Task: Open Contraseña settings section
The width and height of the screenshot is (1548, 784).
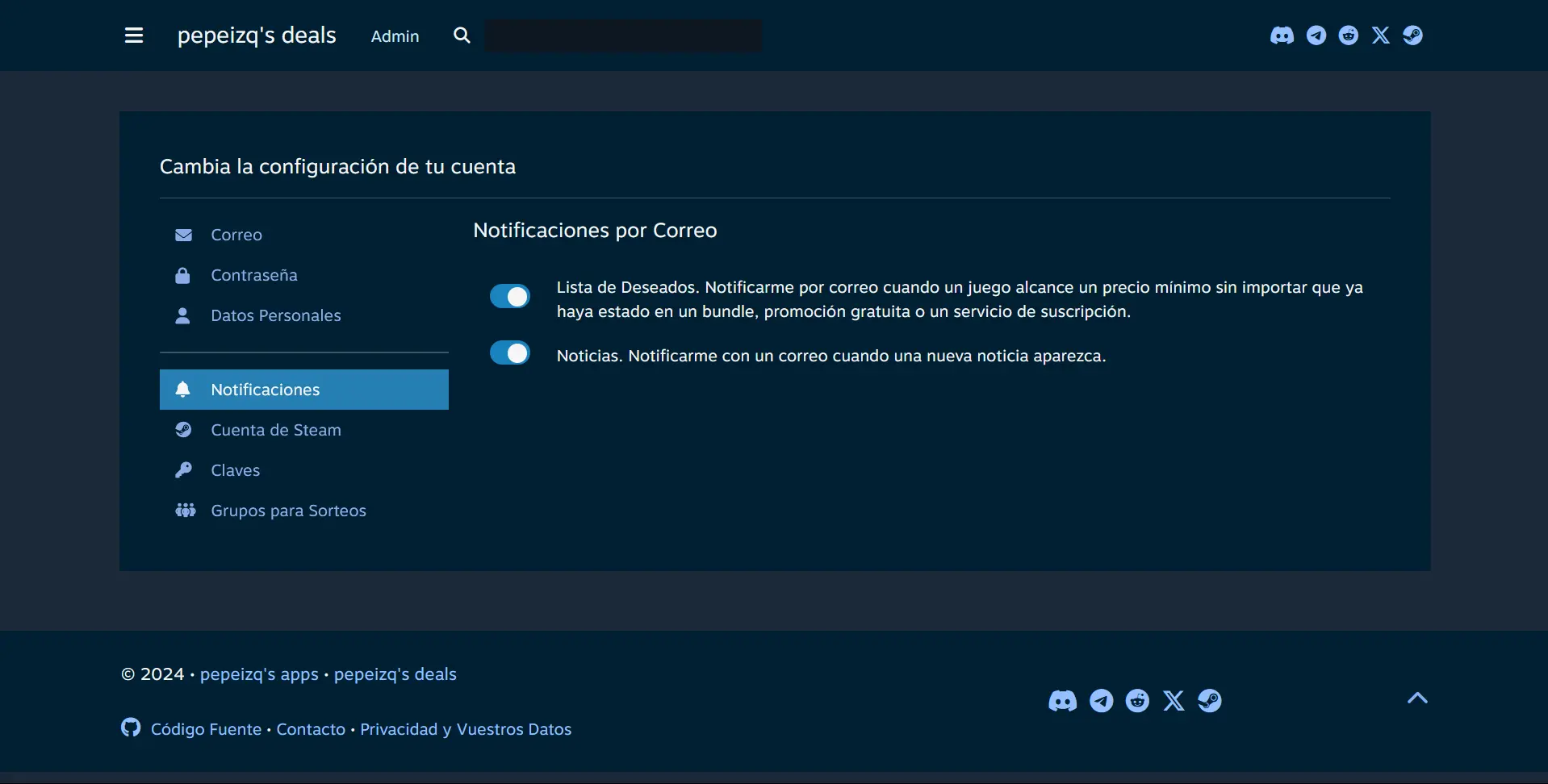Action: [253, 275]
